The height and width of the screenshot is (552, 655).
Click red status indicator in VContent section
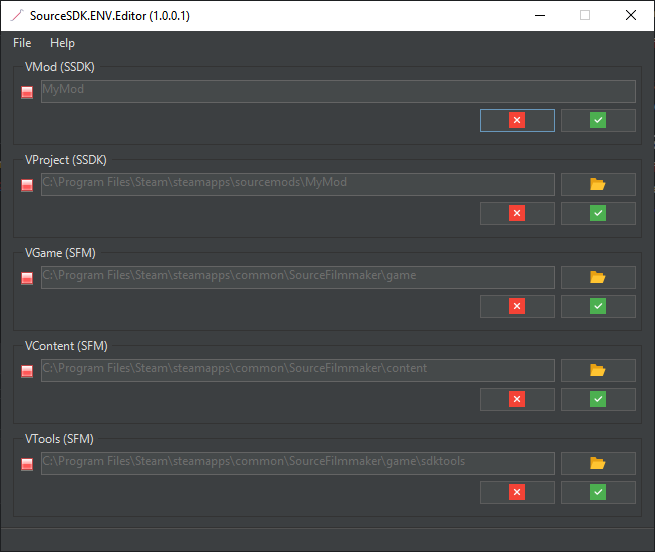point(27,371)
